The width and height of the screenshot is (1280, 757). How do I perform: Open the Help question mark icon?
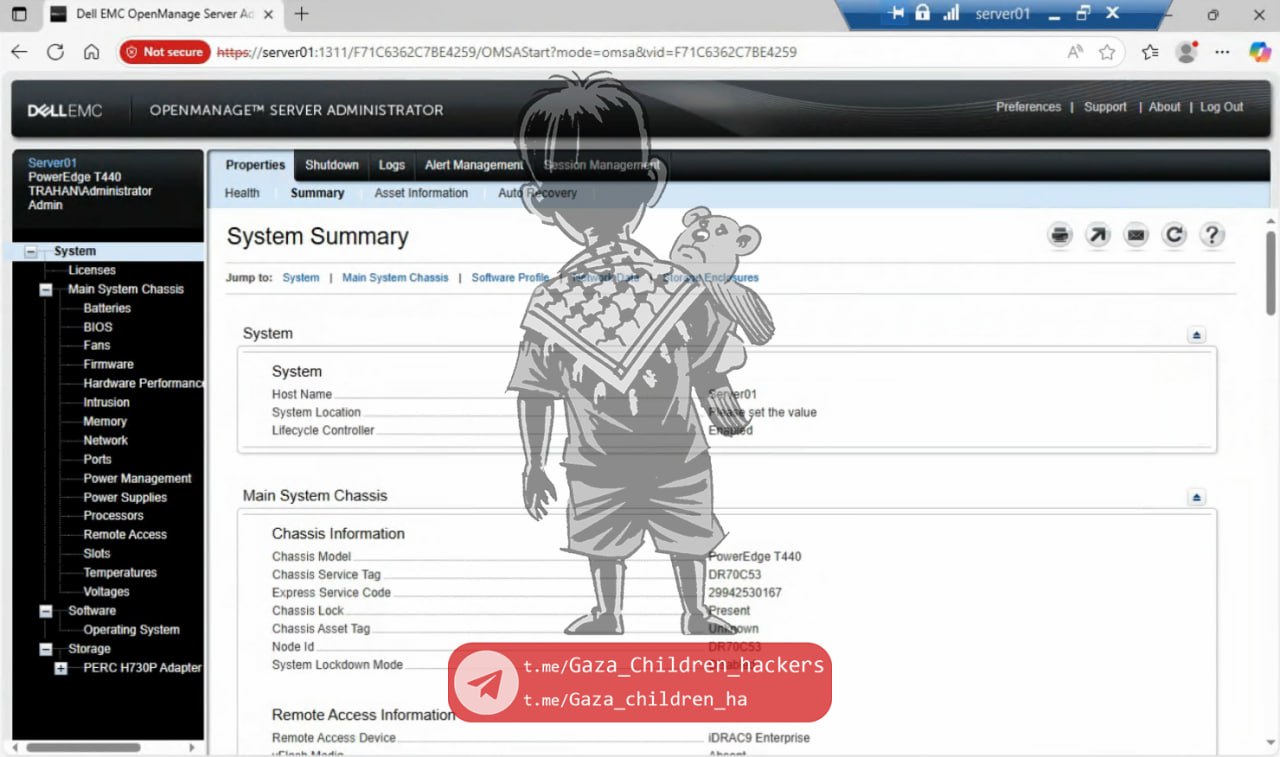pyautogui.click(x=1212, y=235)
